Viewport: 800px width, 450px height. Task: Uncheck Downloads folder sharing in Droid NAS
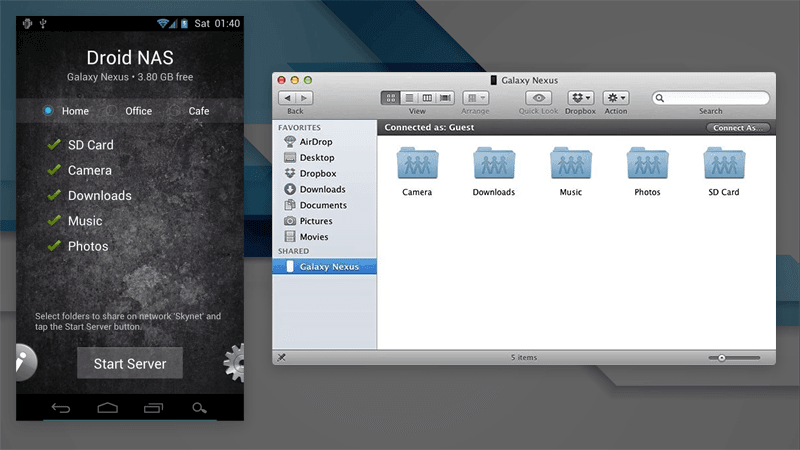point(54,195)
